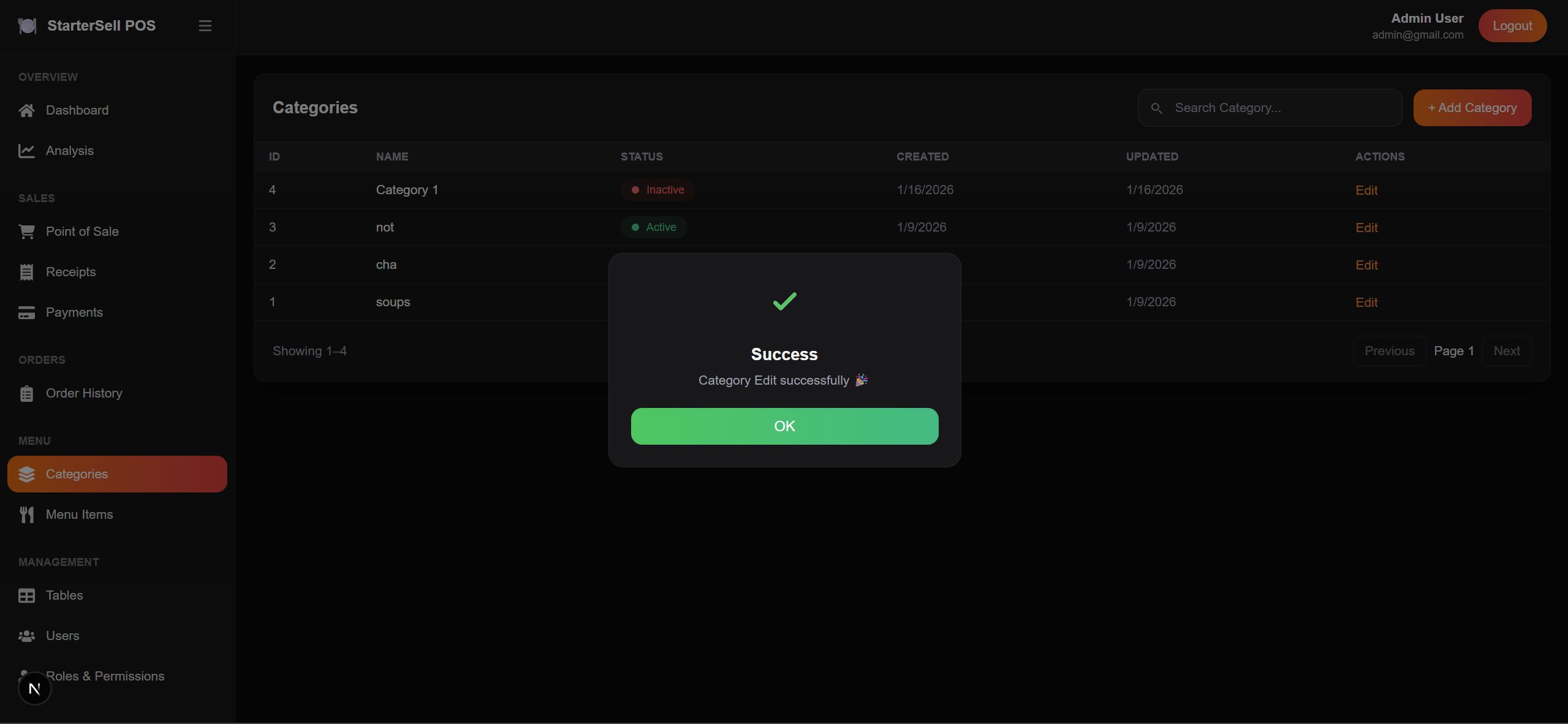This screenshot has height=724, width=1568.
Task: Click the Point of Sale cart icon
Action: pos(26,232)
